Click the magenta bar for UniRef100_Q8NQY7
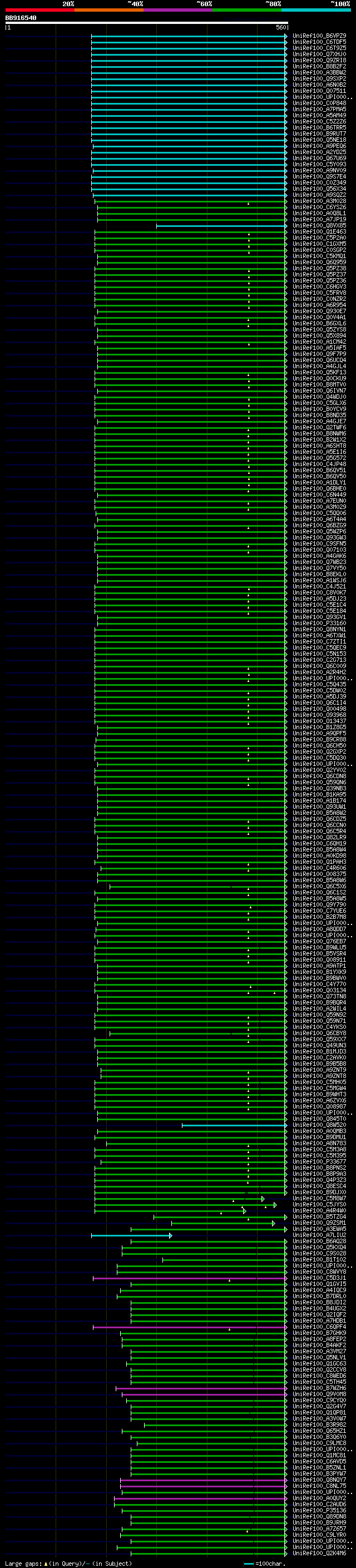356x1568 pixels. tap(204, 1480)
